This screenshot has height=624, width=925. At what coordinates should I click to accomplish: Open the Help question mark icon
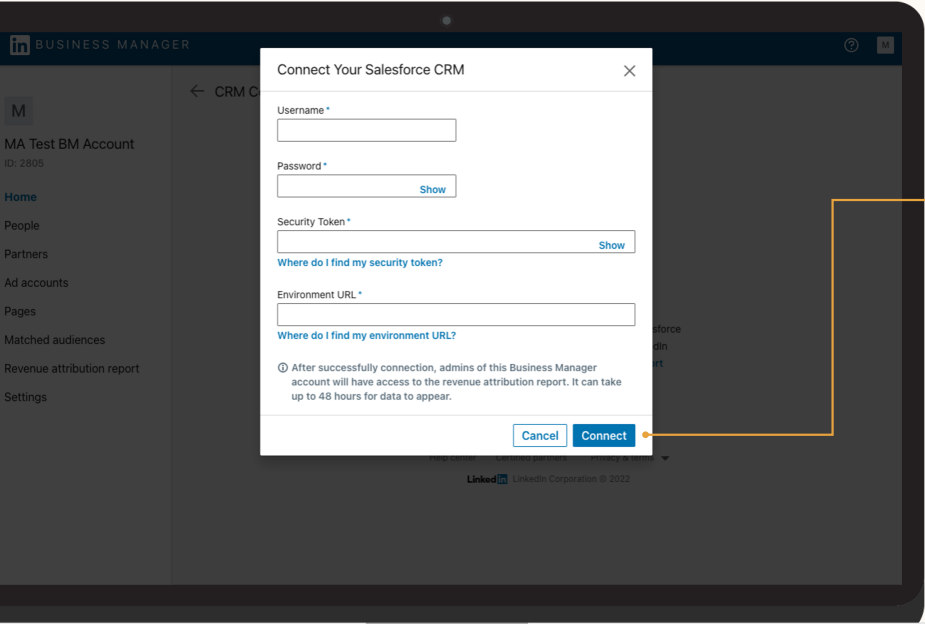851,44
